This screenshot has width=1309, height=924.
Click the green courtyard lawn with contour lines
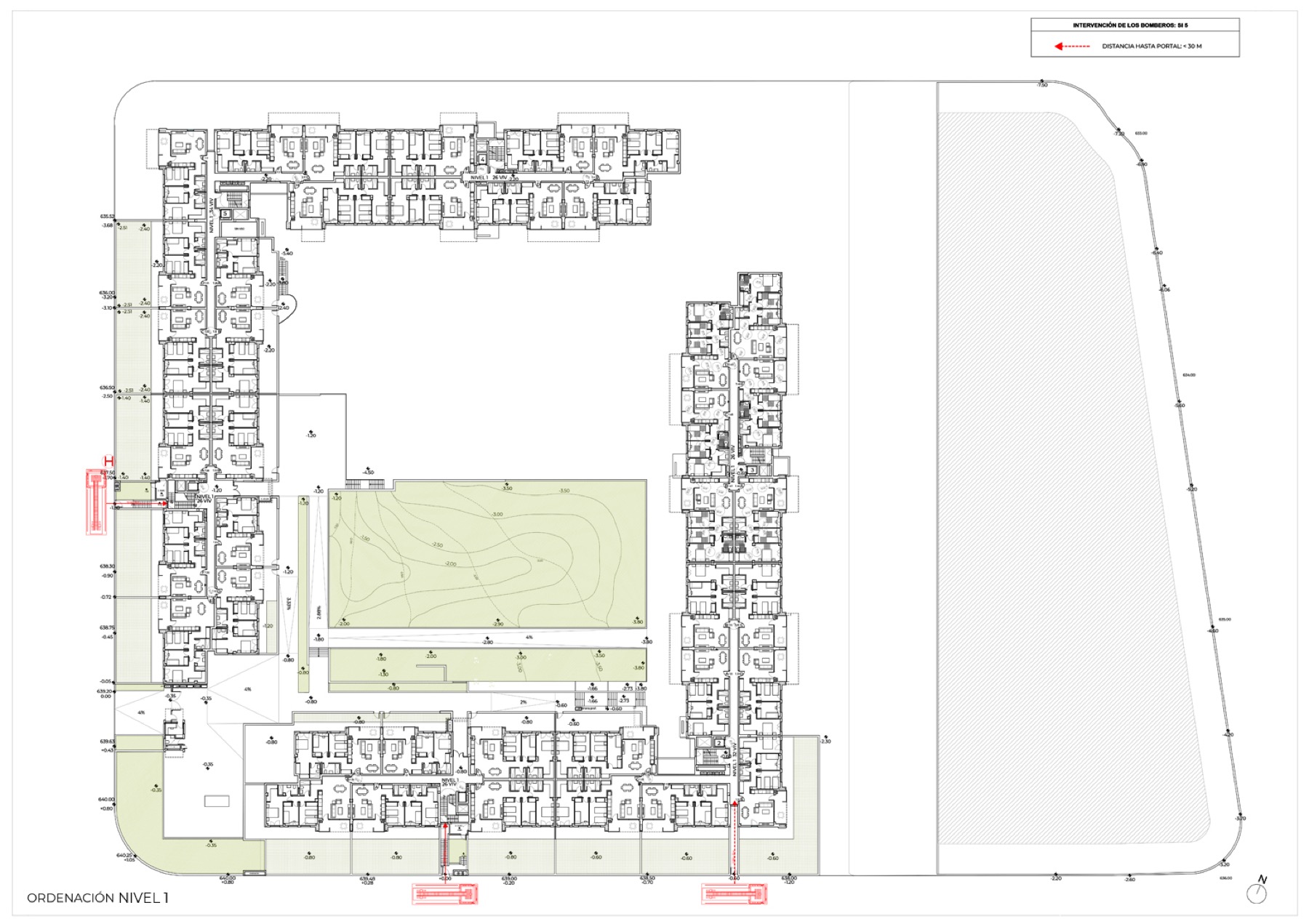click(487, 554)
